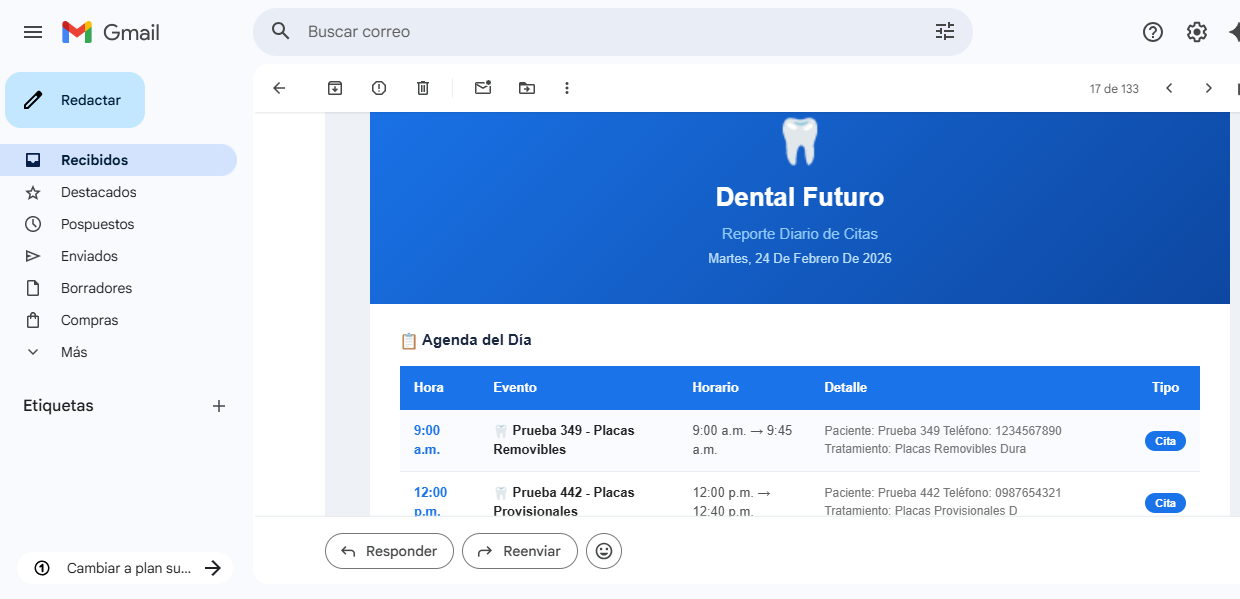Delete email using trash icon
This screenshot has height=599, width=1240.
coord(423,88)
